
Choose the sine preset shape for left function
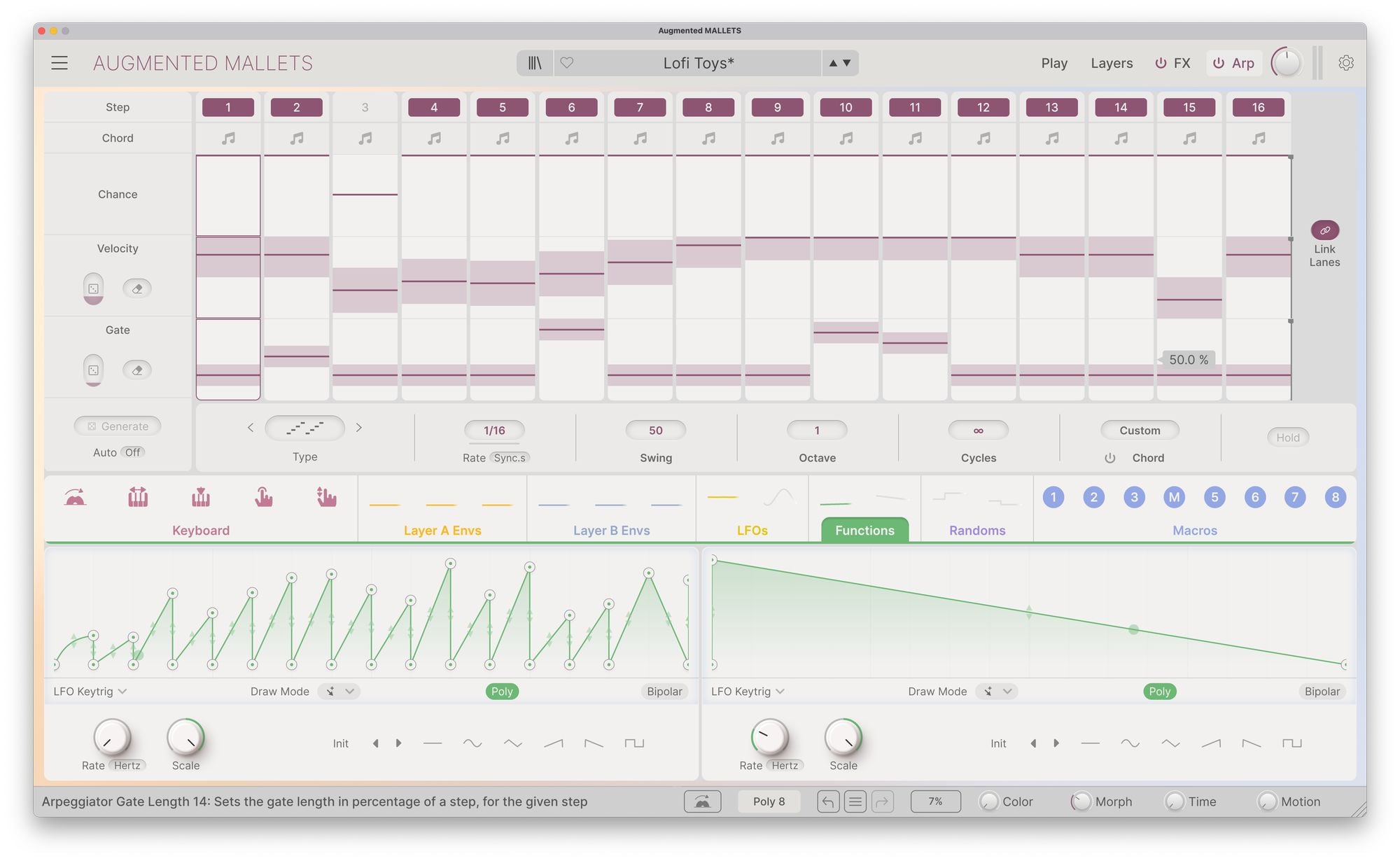(472, 743)
